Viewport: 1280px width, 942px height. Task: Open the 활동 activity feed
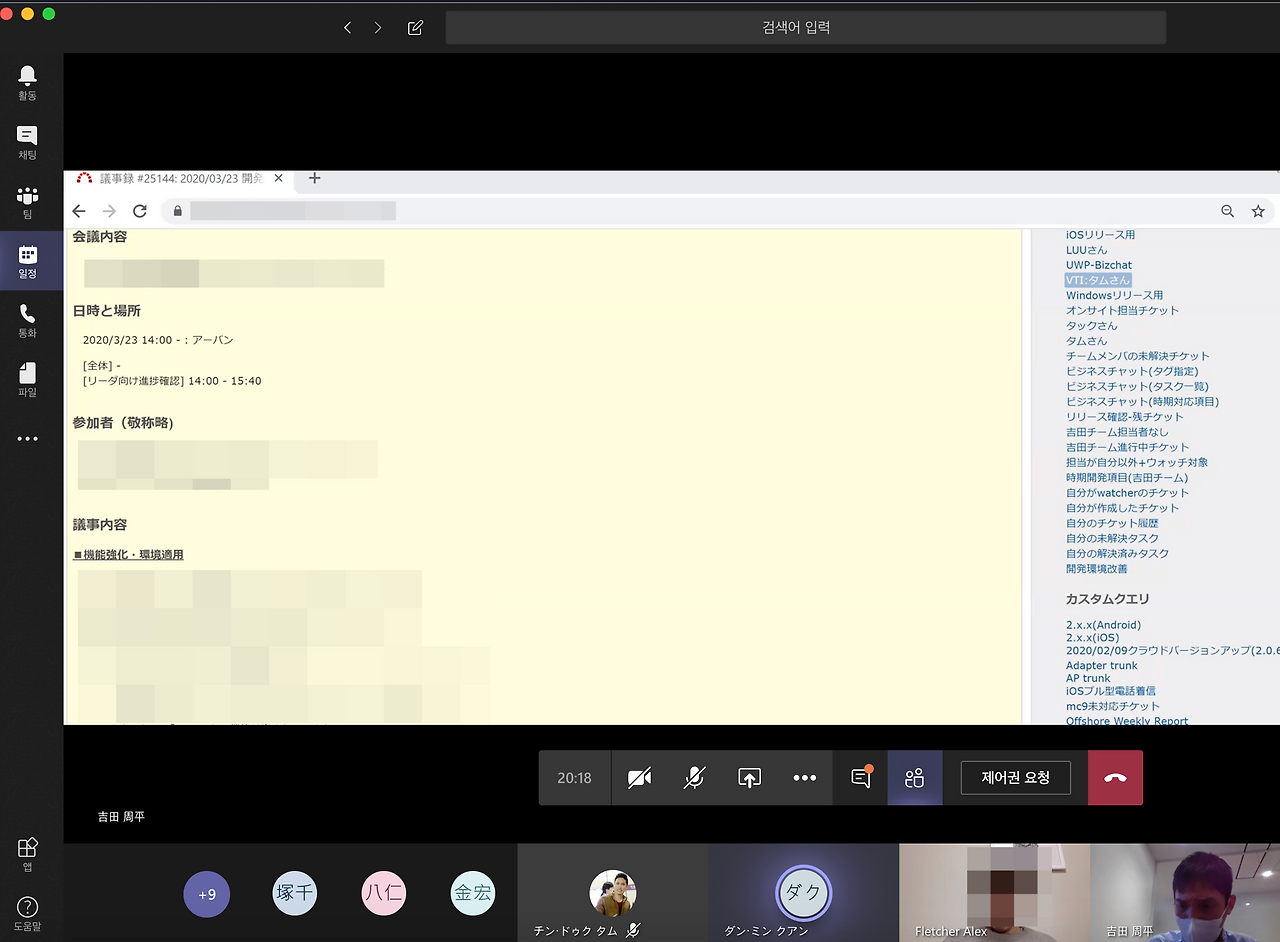[27, 83]
